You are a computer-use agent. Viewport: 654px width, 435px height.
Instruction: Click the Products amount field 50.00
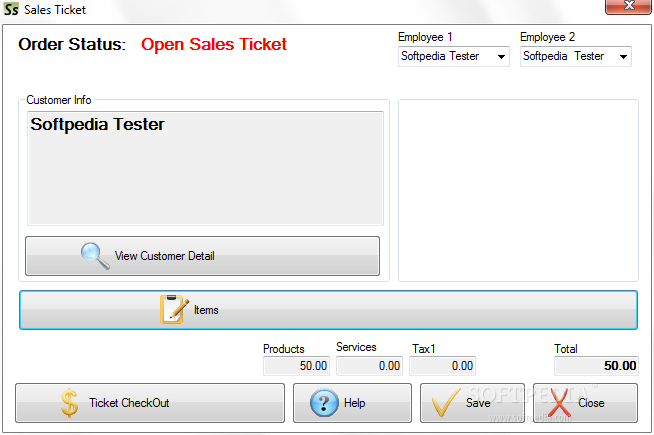coord(297,366)
